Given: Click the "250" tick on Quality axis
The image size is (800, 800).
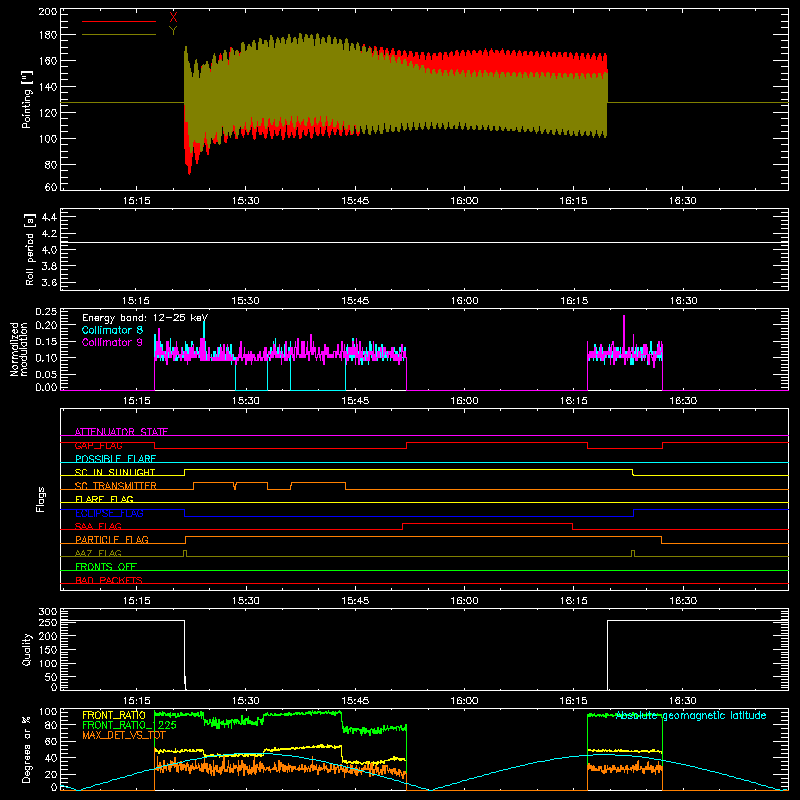Looking at the screenshot, I should [x=47, y=622].
